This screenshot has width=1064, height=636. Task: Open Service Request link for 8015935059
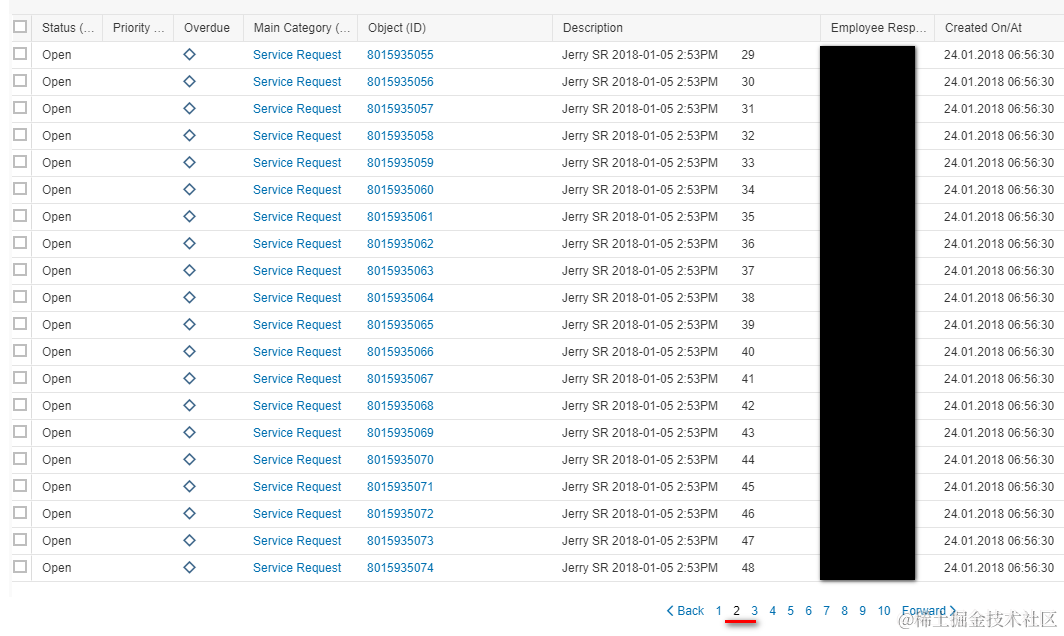coord(297,163)
